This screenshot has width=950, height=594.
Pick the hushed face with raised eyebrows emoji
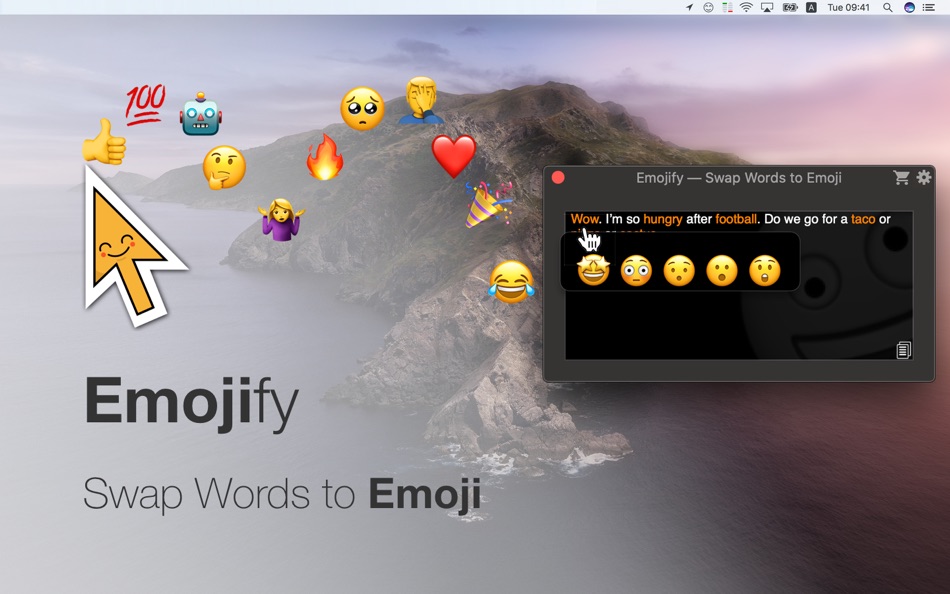679,270
